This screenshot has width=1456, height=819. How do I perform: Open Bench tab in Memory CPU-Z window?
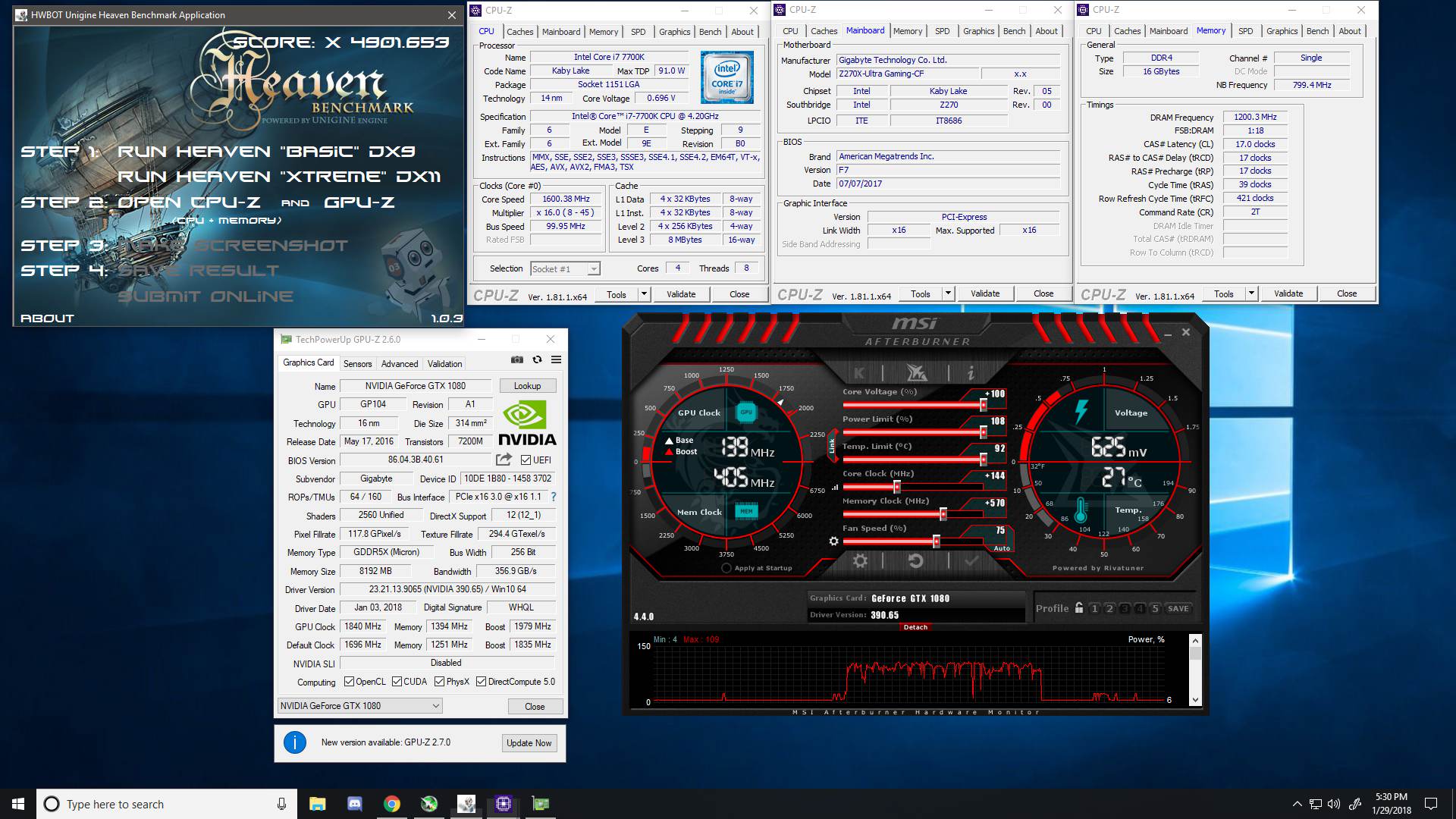[x=1318, y=31]
